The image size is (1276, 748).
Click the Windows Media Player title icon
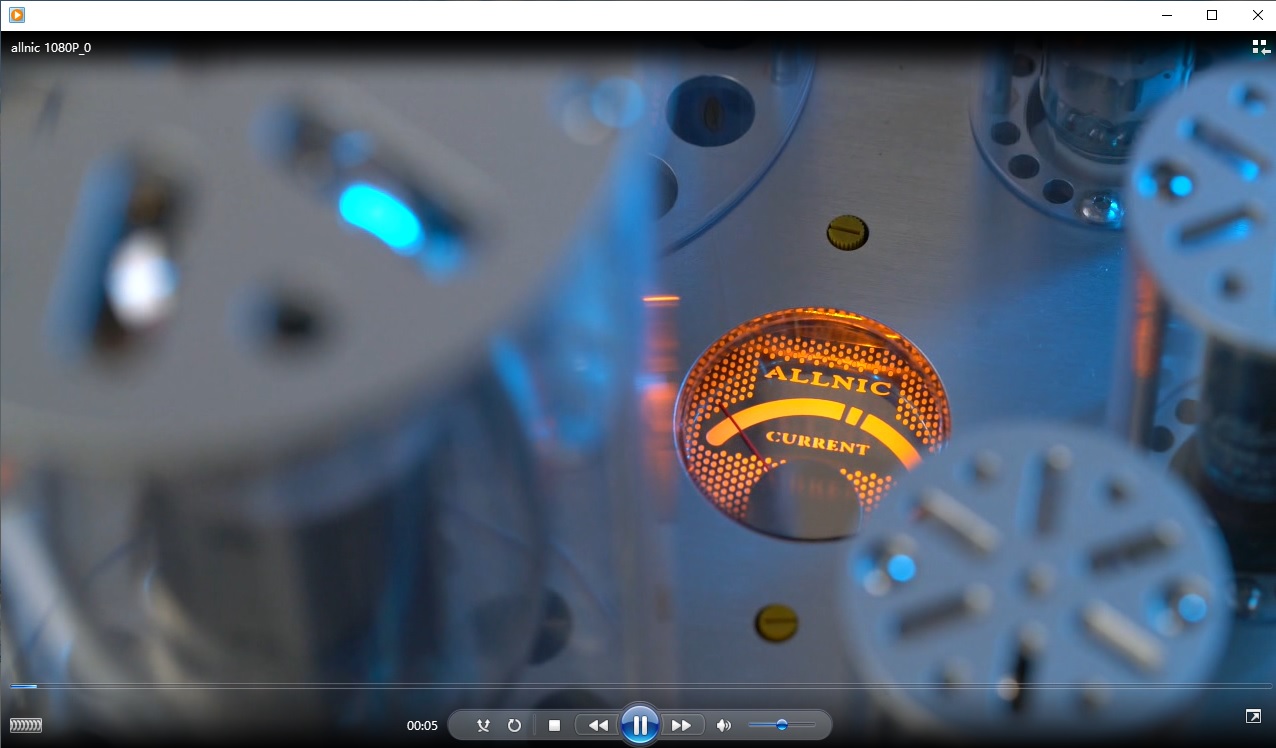(16, 15)
